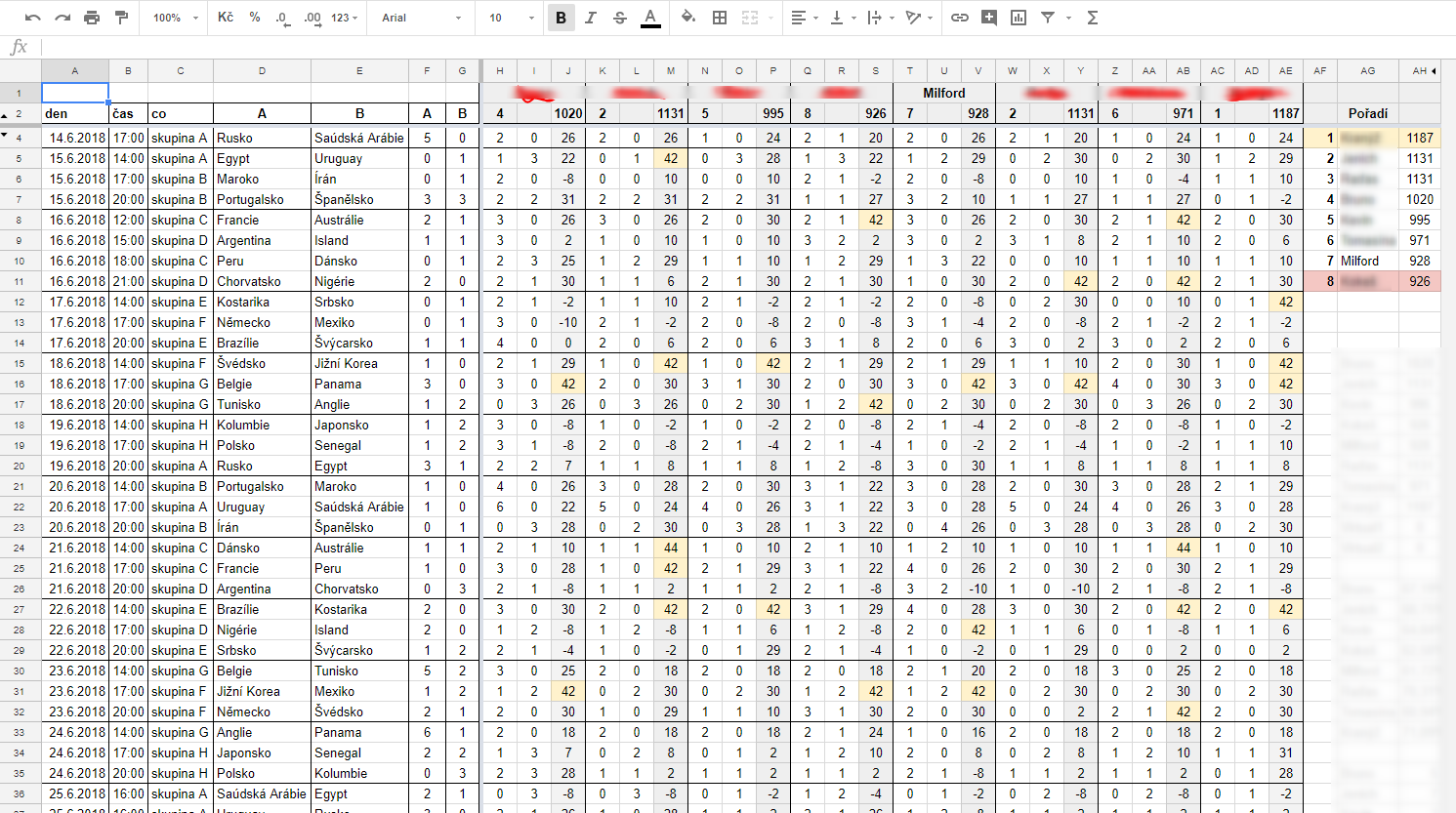Select the 'Kolumbie' cell in row 18
This screenshot has width=1456, height=813.
click(262, 425)
